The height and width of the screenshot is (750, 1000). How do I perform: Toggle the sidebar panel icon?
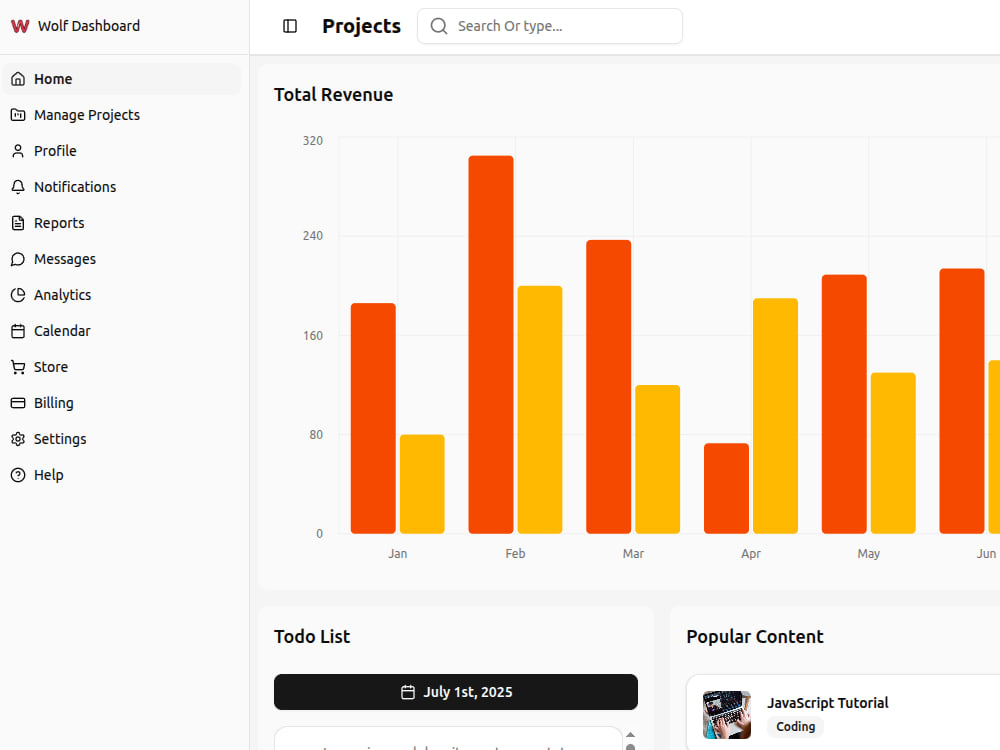pos(290,26)
